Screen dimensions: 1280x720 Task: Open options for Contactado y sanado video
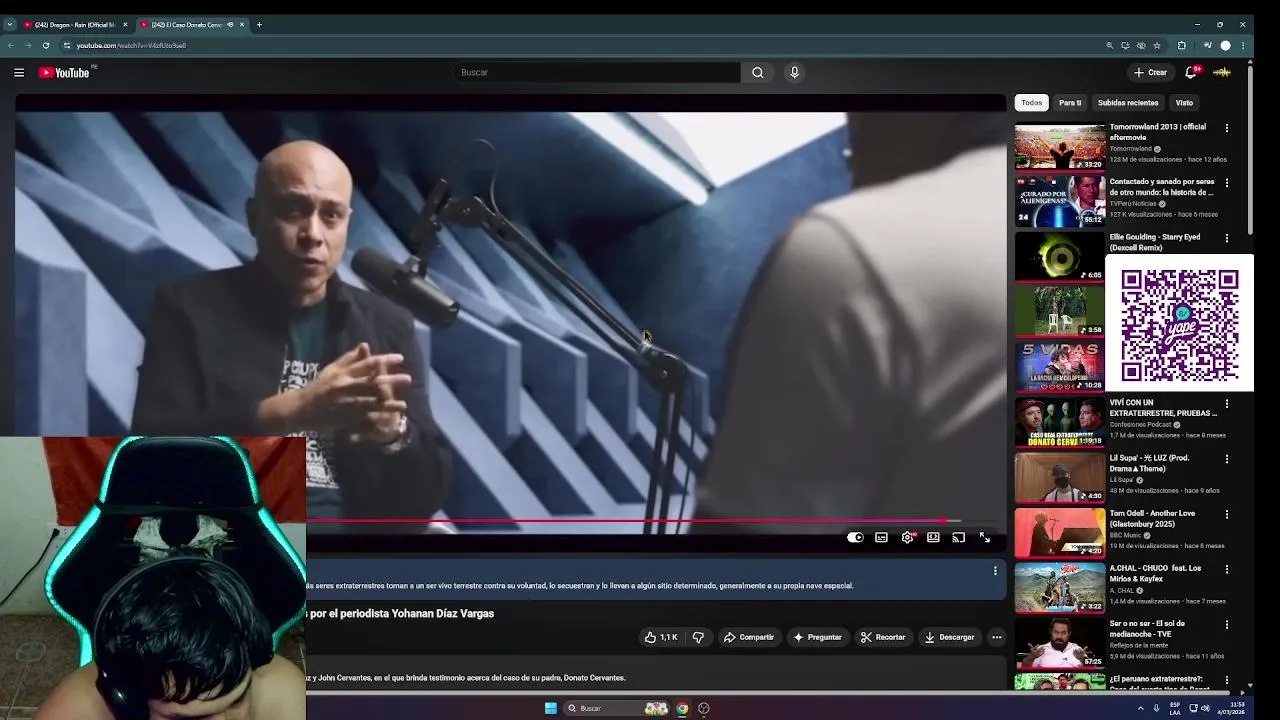point(1227,183)
